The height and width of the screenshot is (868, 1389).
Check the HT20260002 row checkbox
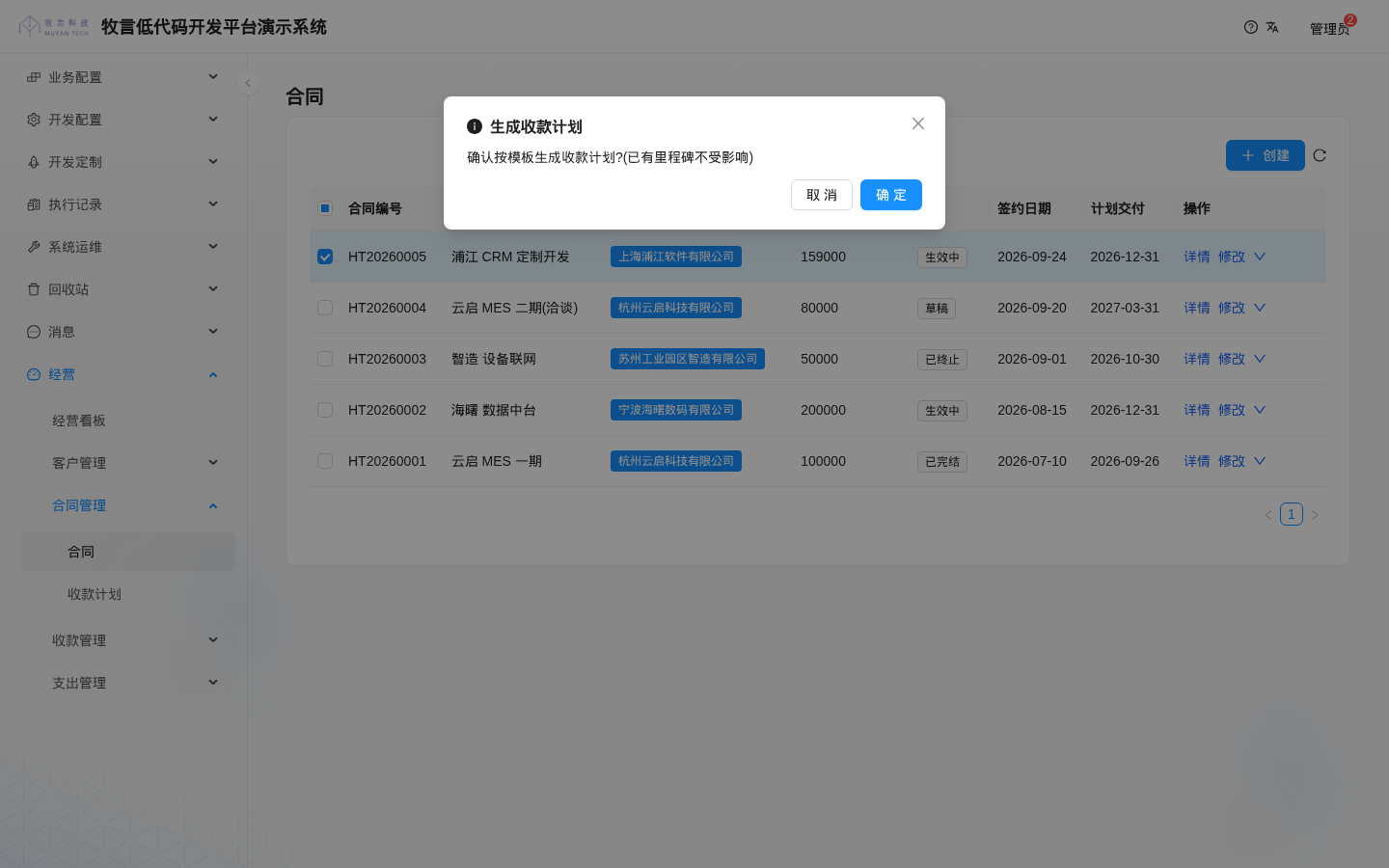[x=325, y=410]
